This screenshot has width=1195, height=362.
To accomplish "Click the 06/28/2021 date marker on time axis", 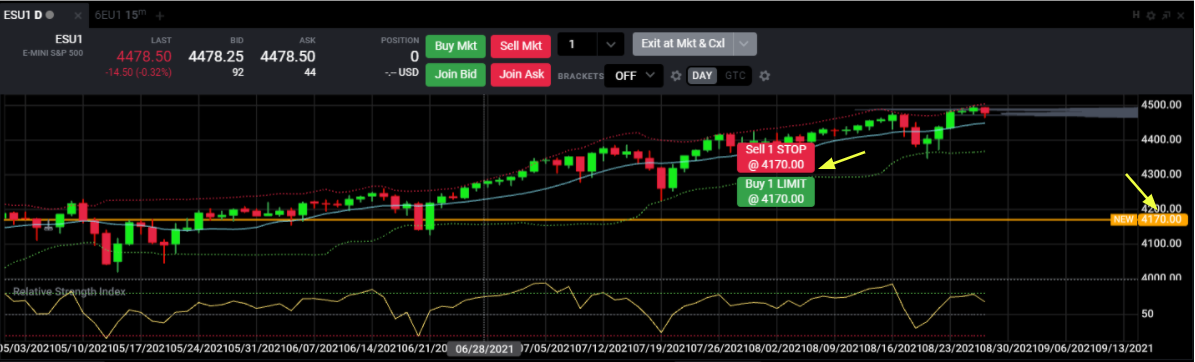I will pos(483,348).
